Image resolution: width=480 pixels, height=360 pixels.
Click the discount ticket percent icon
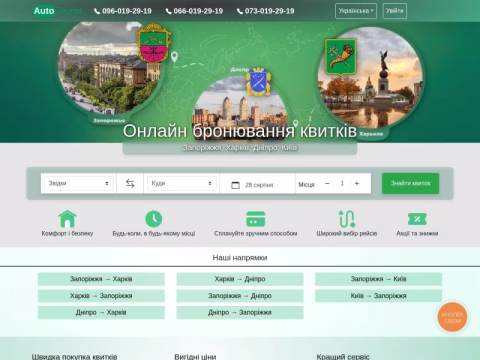point(417,219)
